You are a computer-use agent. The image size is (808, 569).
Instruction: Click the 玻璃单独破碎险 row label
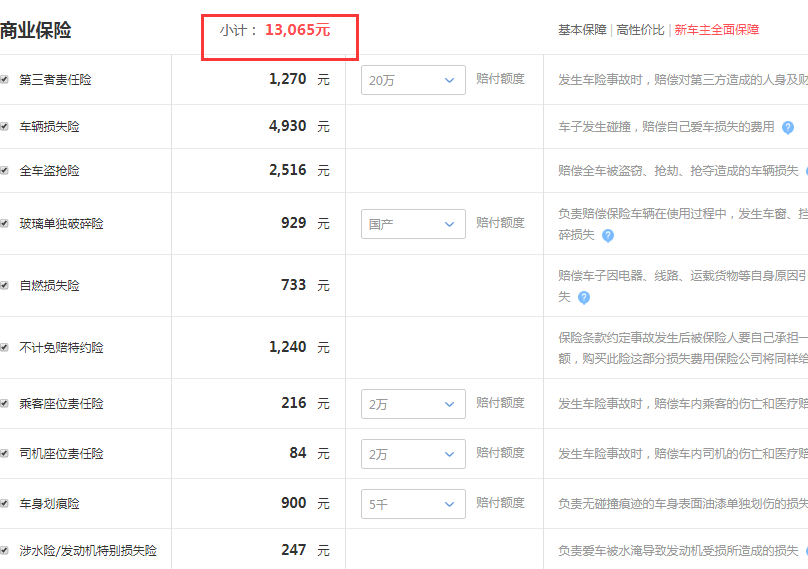62,224
